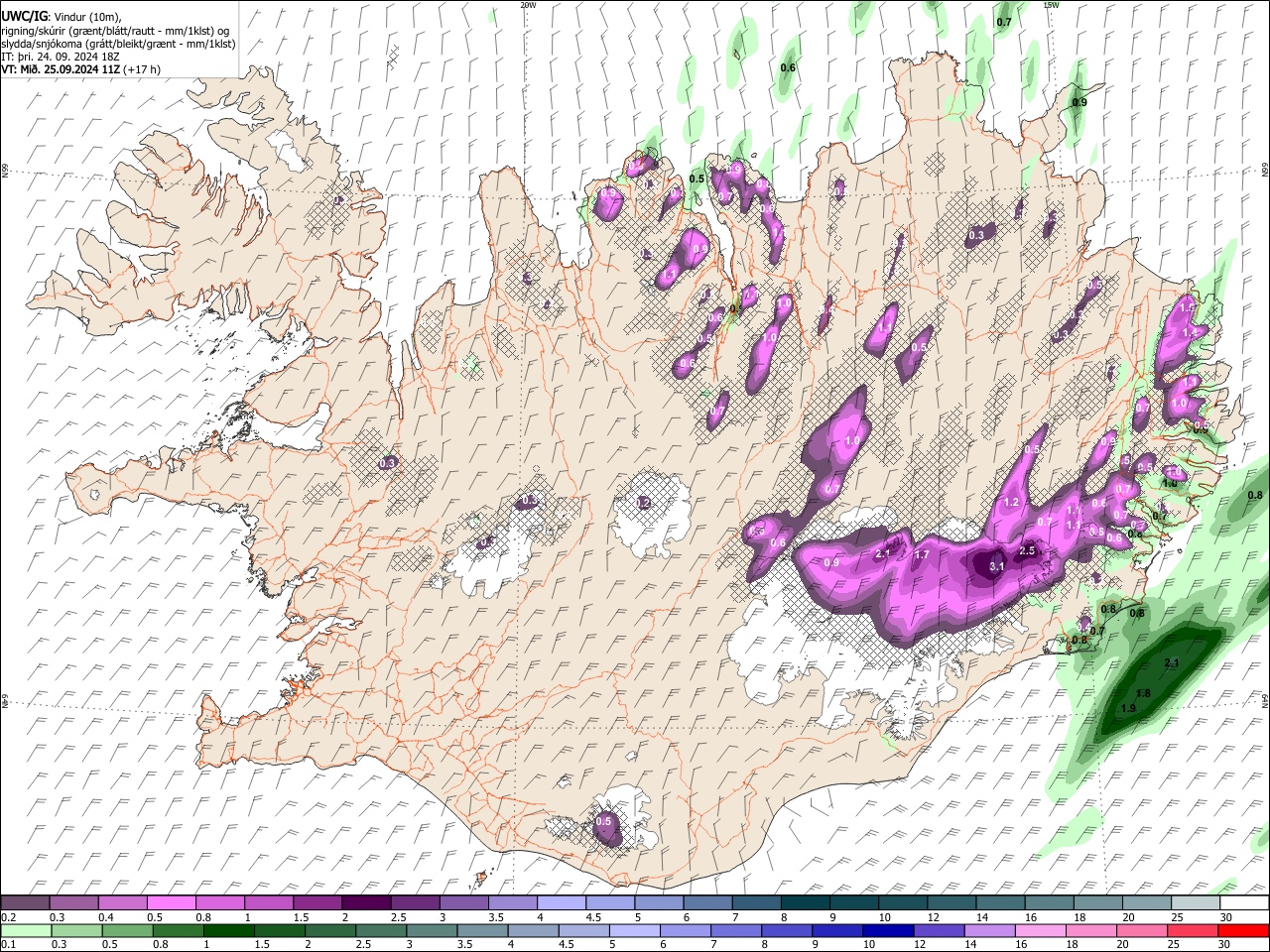Click the 0.5 label on the southern glacier
The image size is (1270, 952).
tap(603, 822)
